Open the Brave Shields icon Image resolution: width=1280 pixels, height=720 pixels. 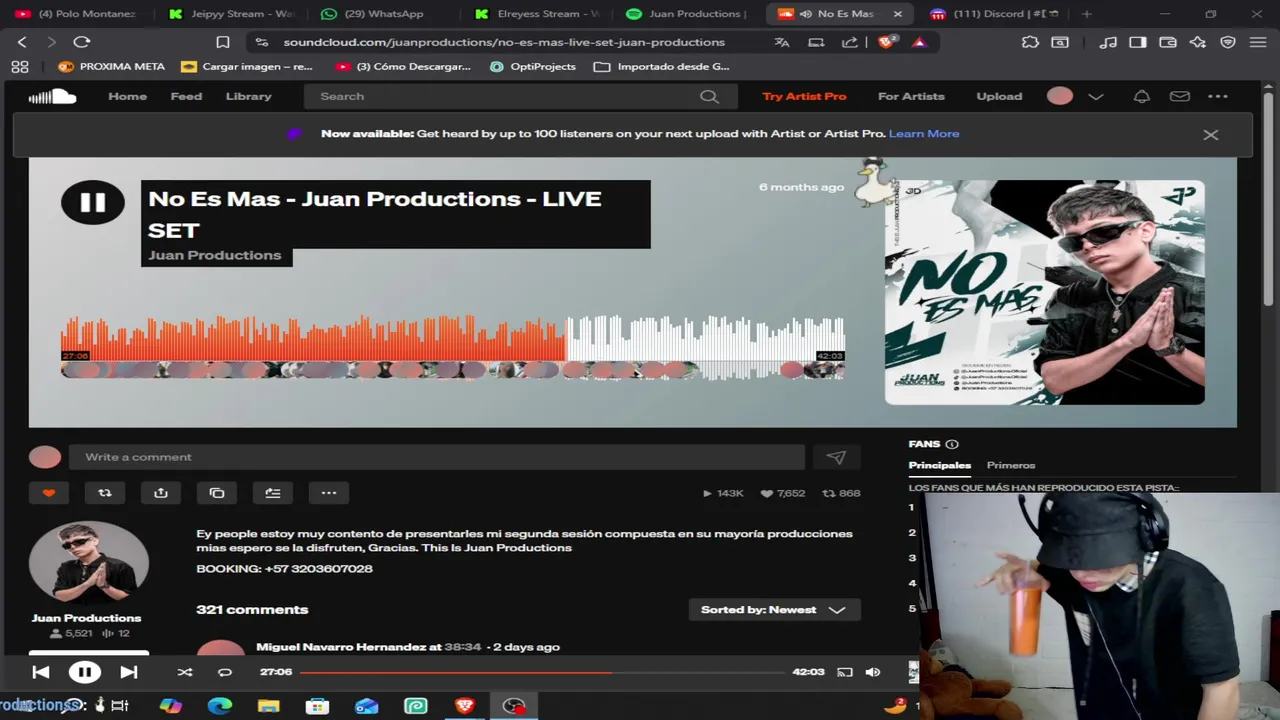click(887, 42)
